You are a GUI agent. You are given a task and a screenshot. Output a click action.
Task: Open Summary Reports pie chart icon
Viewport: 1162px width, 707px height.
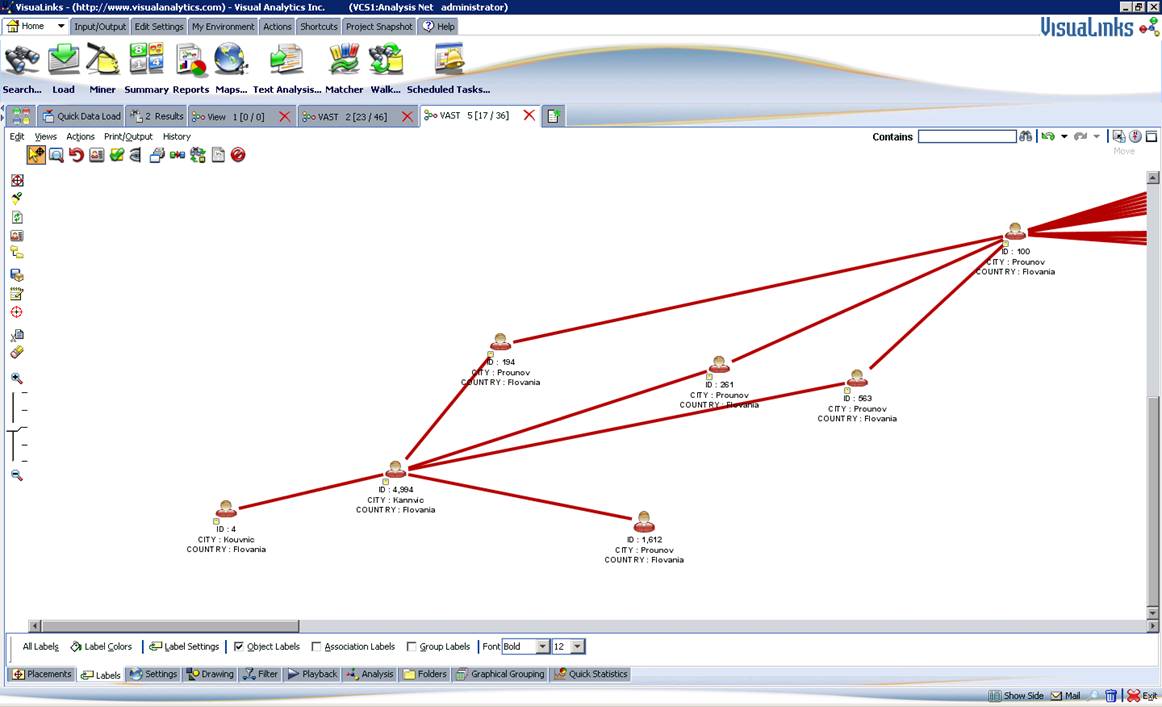(190, 61)
